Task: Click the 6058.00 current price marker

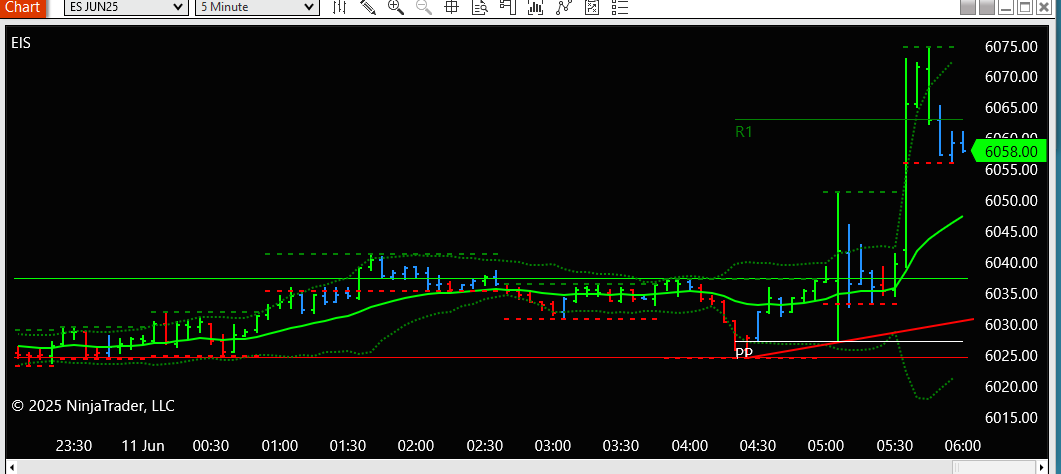Action: click(x=1008, y=151)
